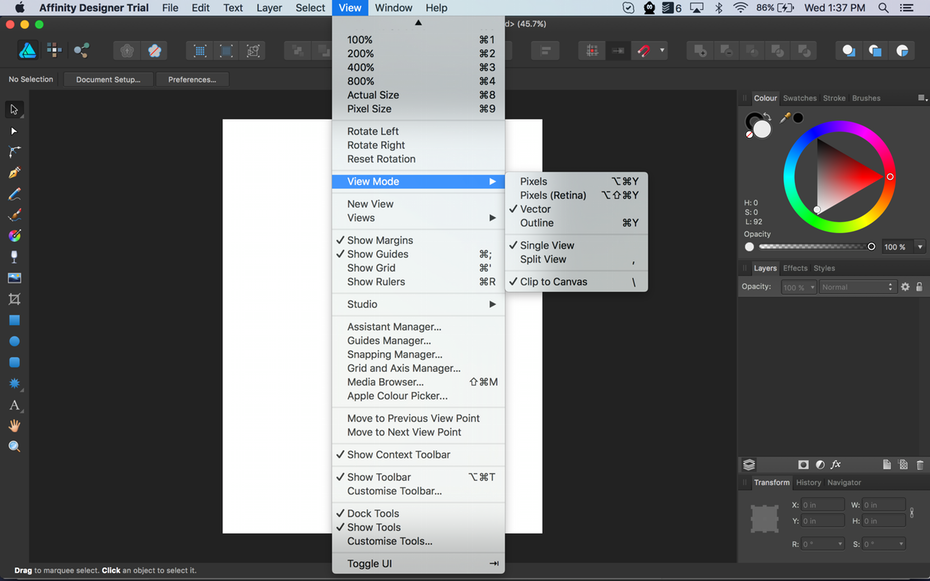Click the colour picker eyedropper icon
930x581 pixels.
pos(785,118)
